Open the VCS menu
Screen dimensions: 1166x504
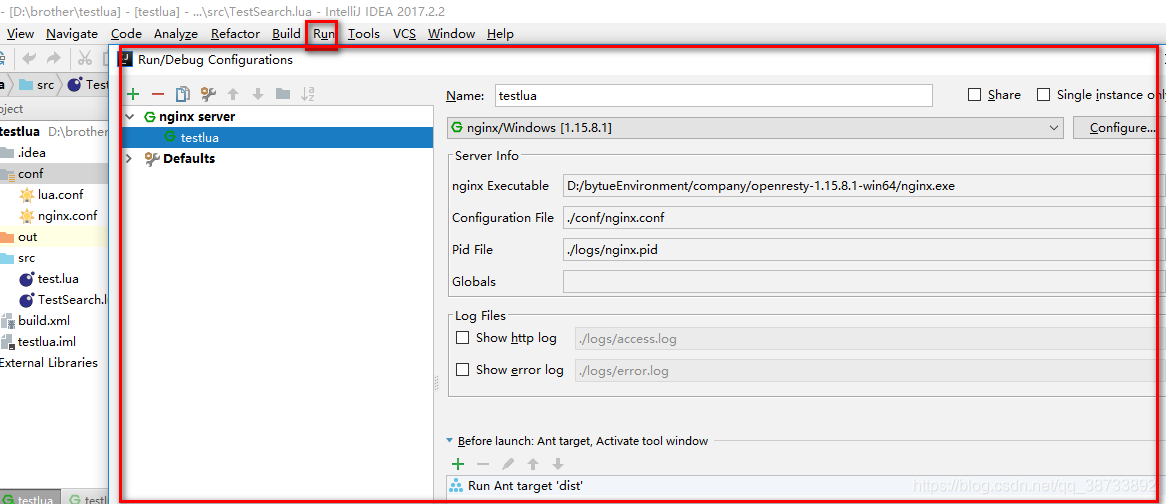click(405, 33)
